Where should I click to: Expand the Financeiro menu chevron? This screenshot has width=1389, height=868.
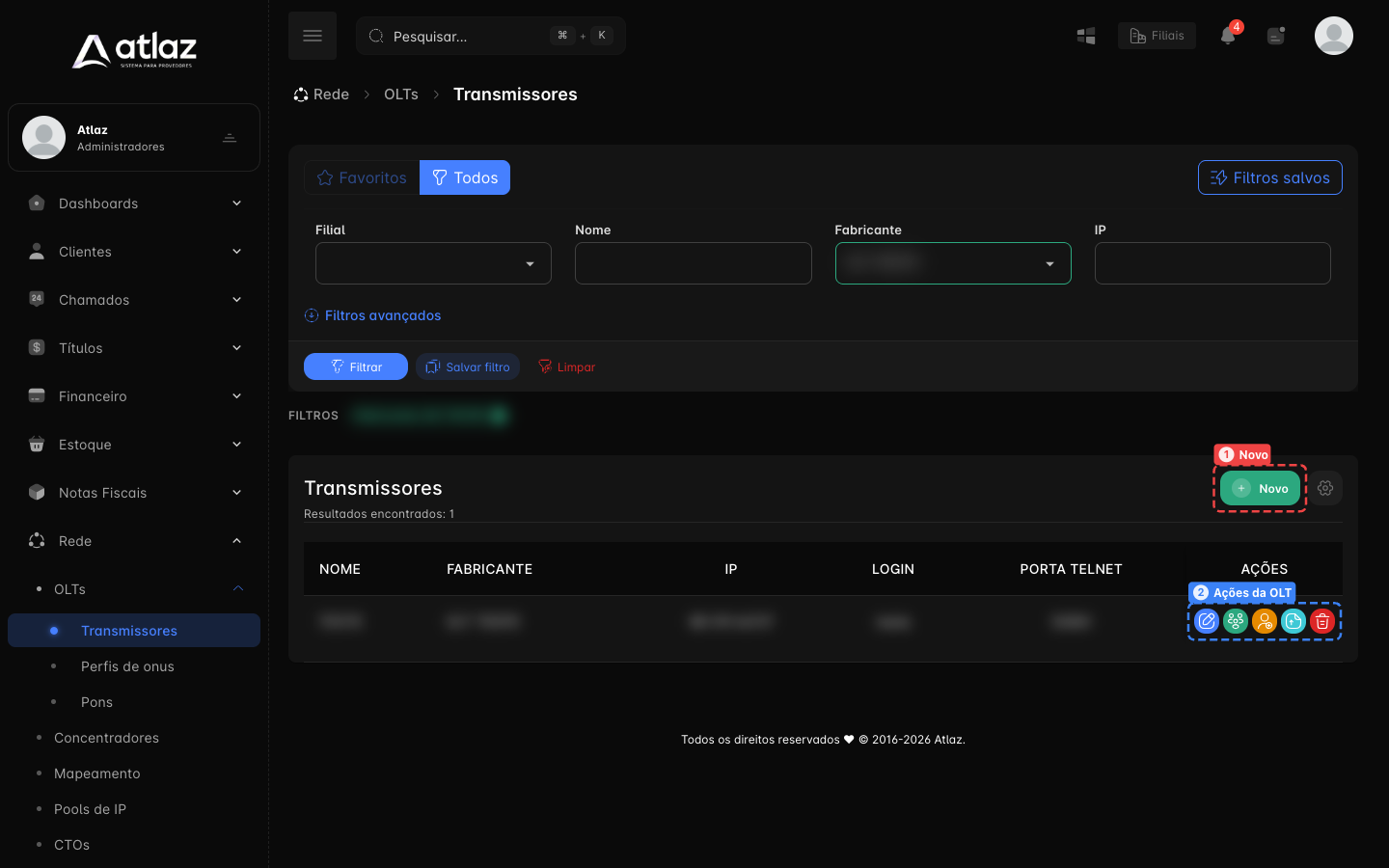236,395
